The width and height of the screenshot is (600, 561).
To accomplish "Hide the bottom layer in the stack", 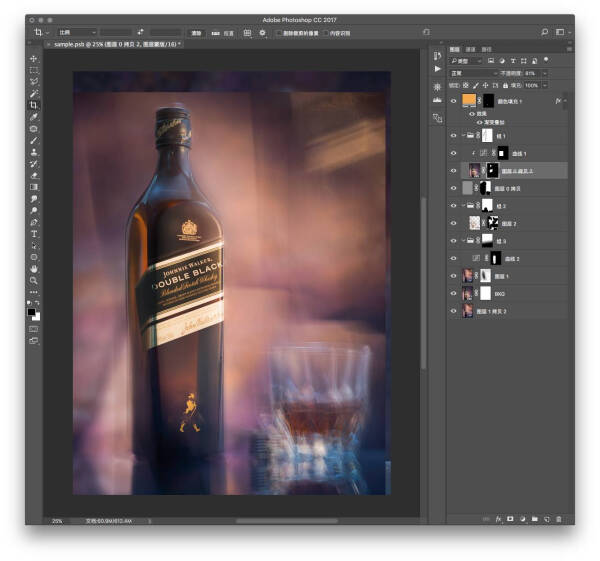I will click(x=453, y=311).
